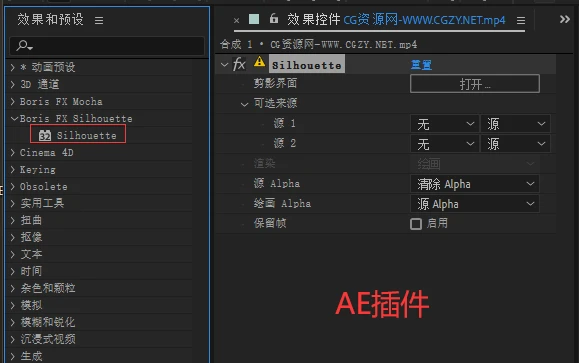
Task: Expand the Boris FX Mocha category
Action: (x=13, y=101)
